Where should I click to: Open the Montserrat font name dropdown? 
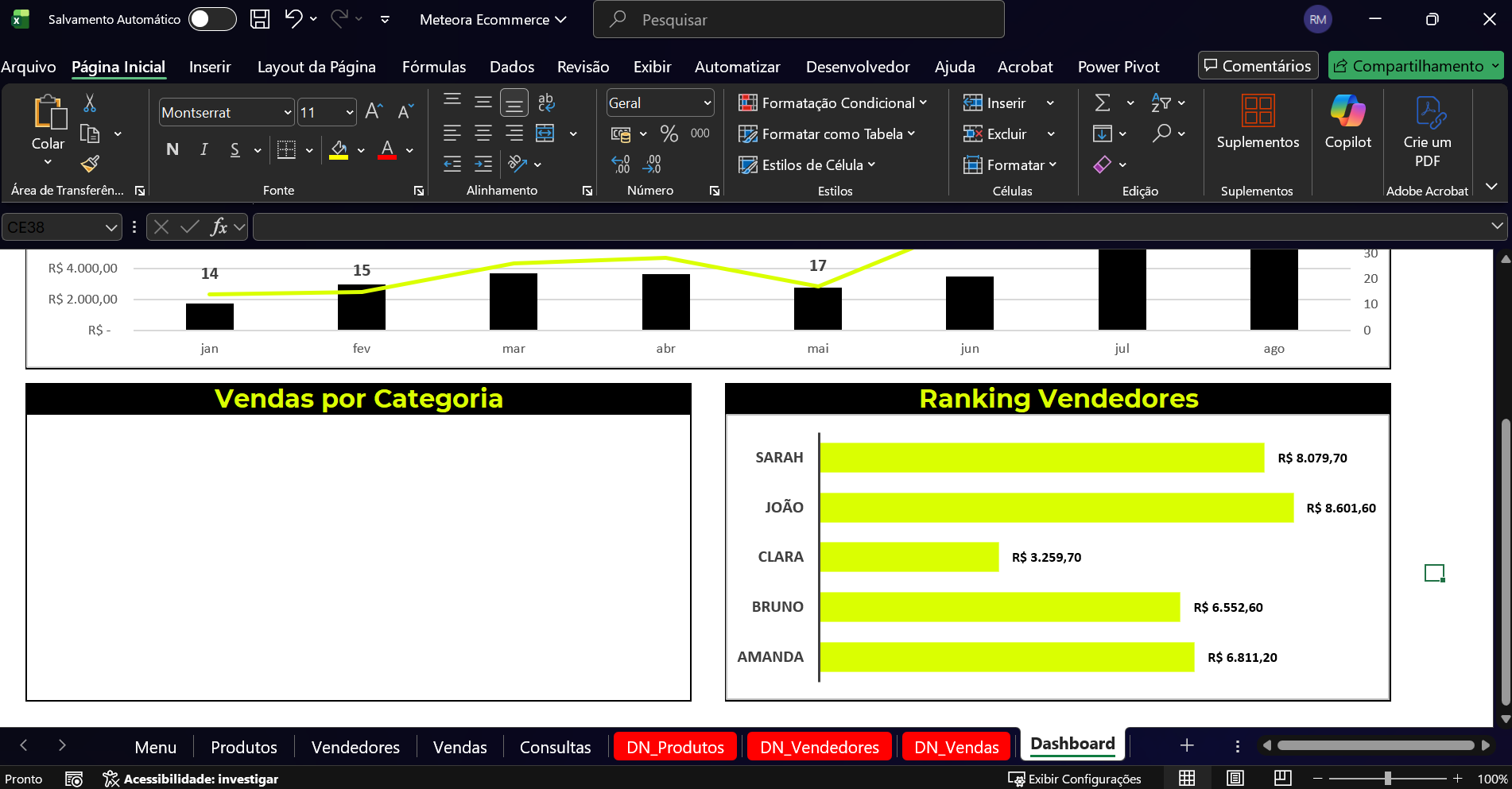pyautogui.click(x=288, y=113)
